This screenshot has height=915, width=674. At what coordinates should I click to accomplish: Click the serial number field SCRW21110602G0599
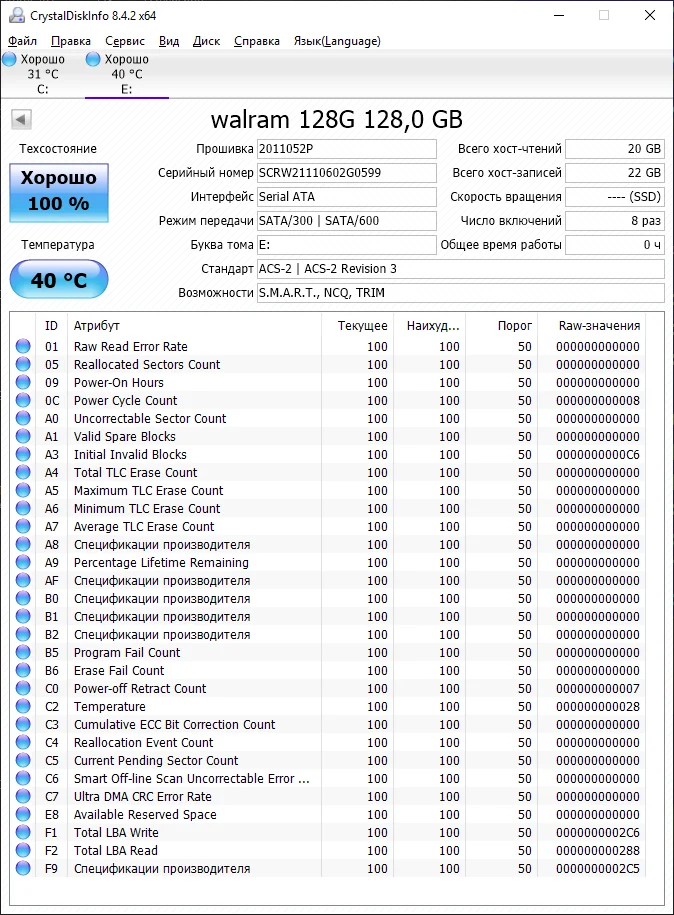click(347, 173)
